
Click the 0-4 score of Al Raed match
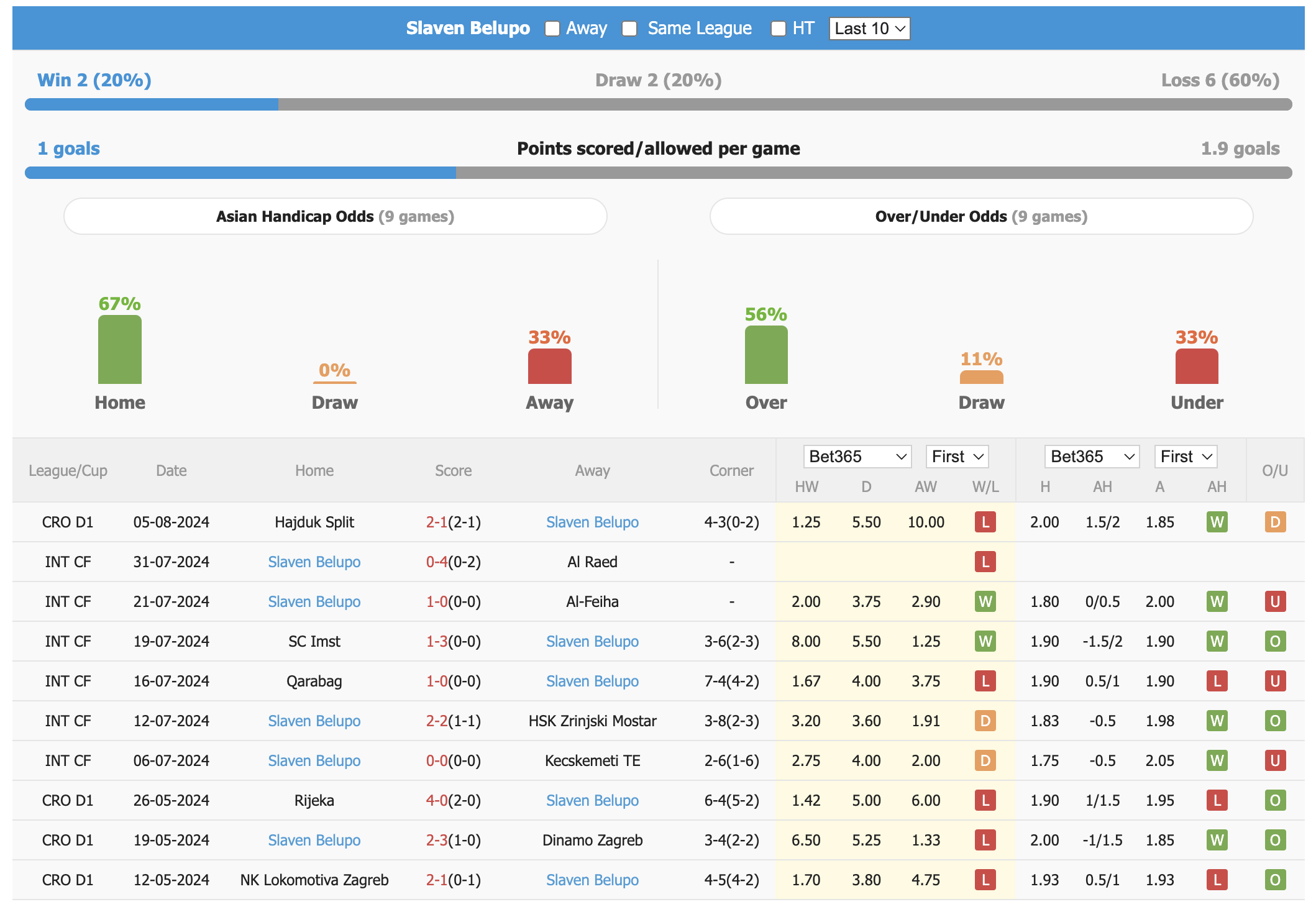point(437,562)
